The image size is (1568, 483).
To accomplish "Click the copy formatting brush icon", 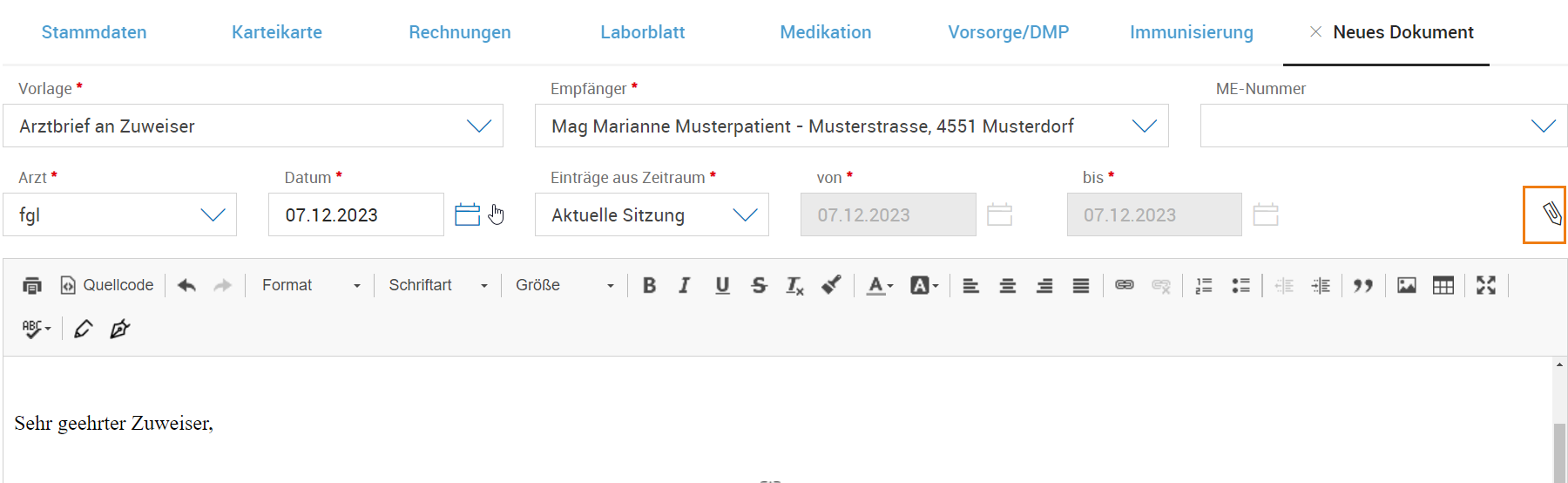I will [x=831, y=286].
